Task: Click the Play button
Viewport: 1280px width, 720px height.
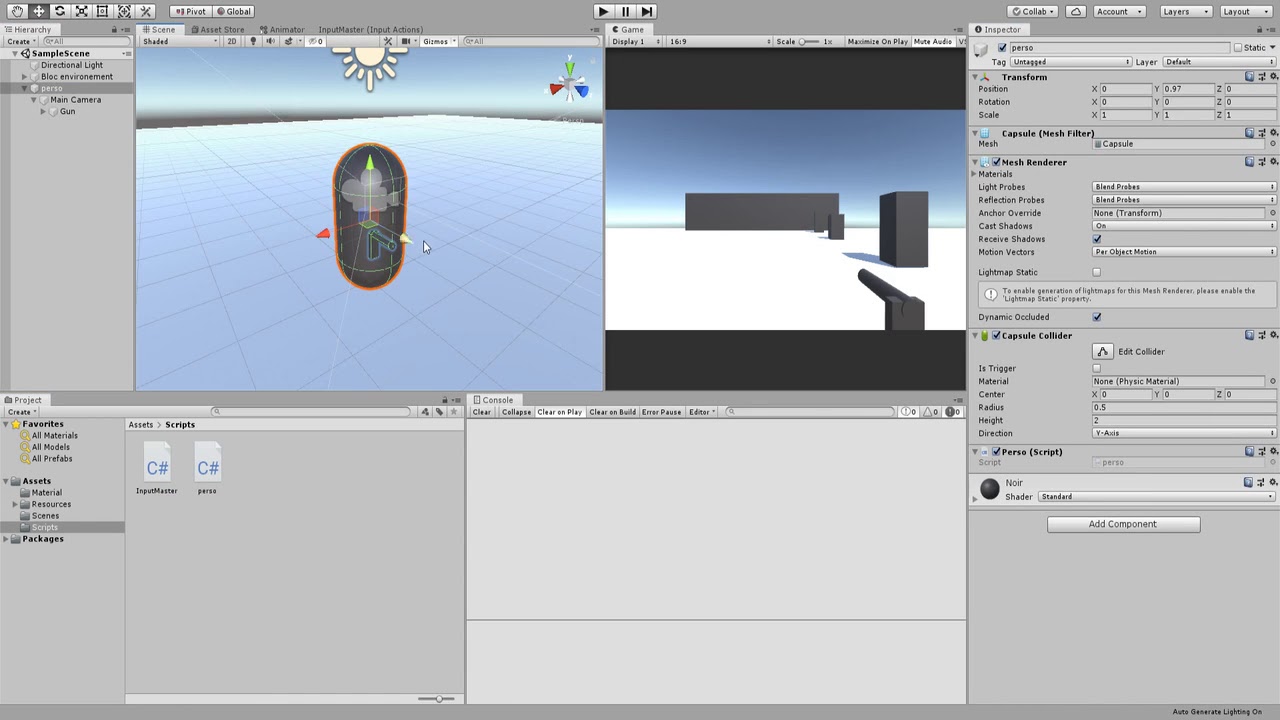Action: (x=603, y=11)
